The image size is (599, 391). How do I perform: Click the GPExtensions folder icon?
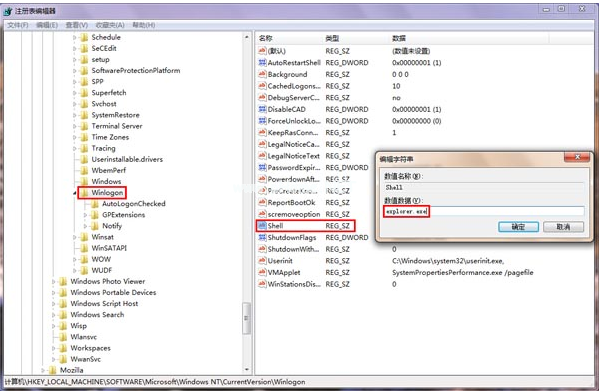(95, 215)
